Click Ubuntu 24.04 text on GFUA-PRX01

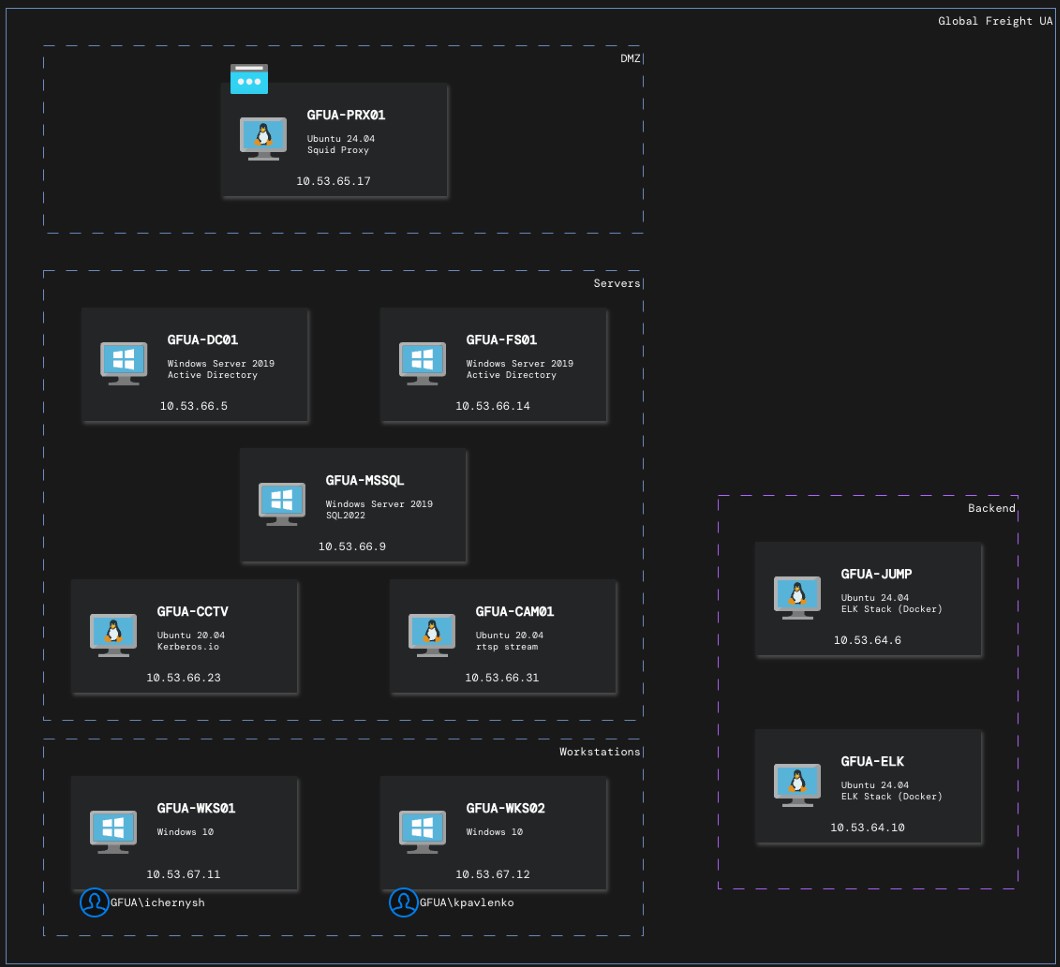pyautogui.click(x=341, y=139)
